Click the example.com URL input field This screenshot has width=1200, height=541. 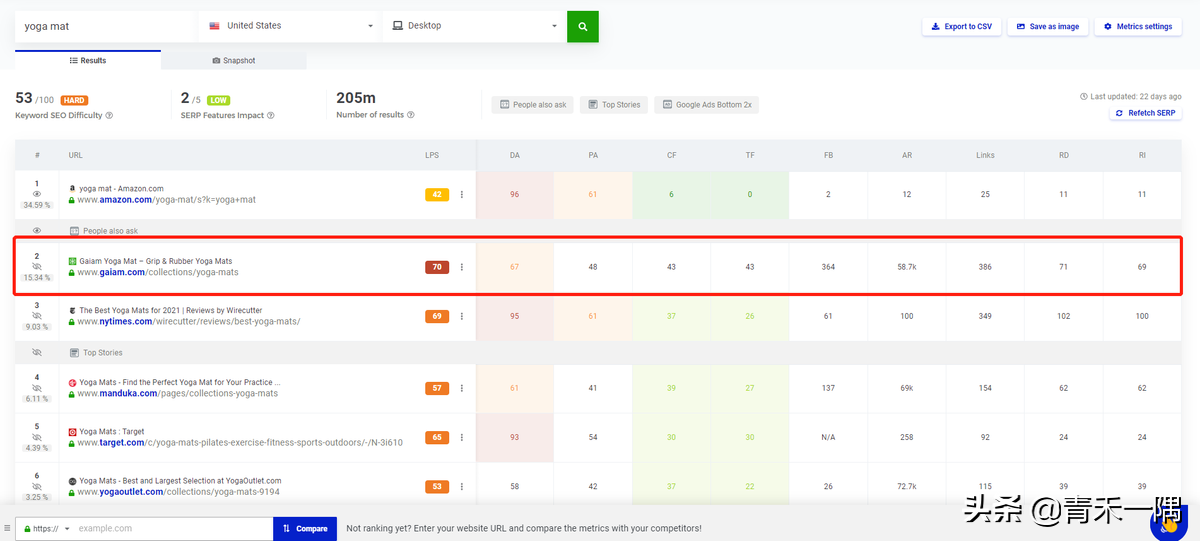point(172,528)
